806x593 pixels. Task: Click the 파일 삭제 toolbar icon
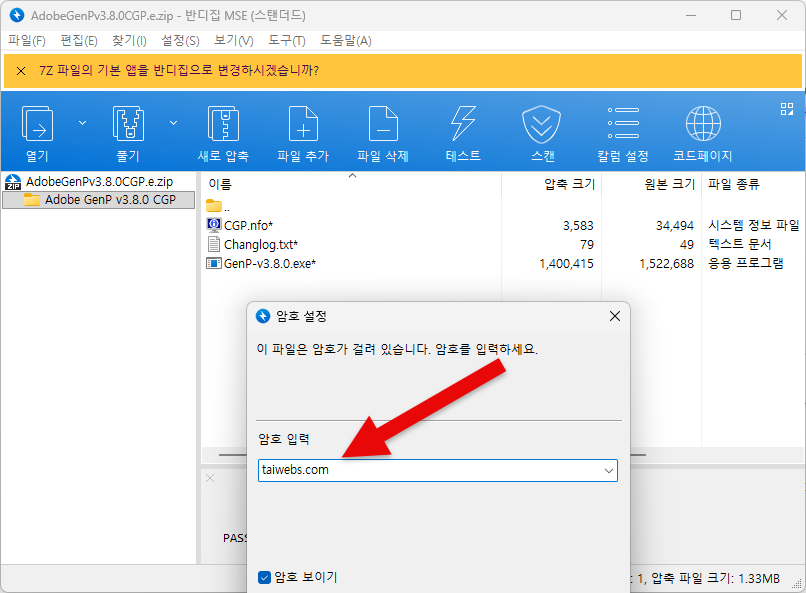point(383,123)
